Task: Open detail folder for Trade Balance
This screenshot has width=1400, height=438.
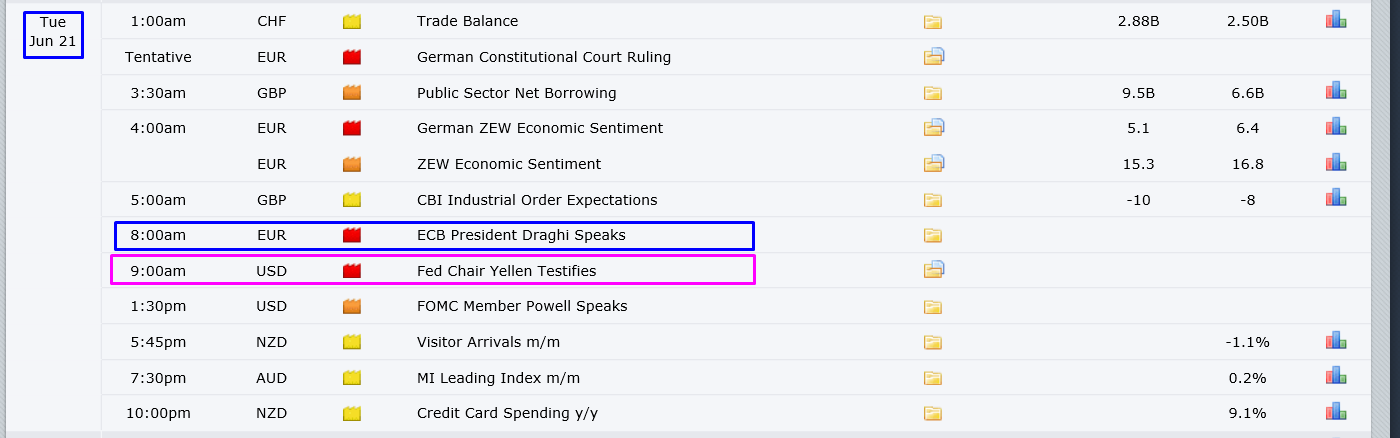Action: (933, 21)
